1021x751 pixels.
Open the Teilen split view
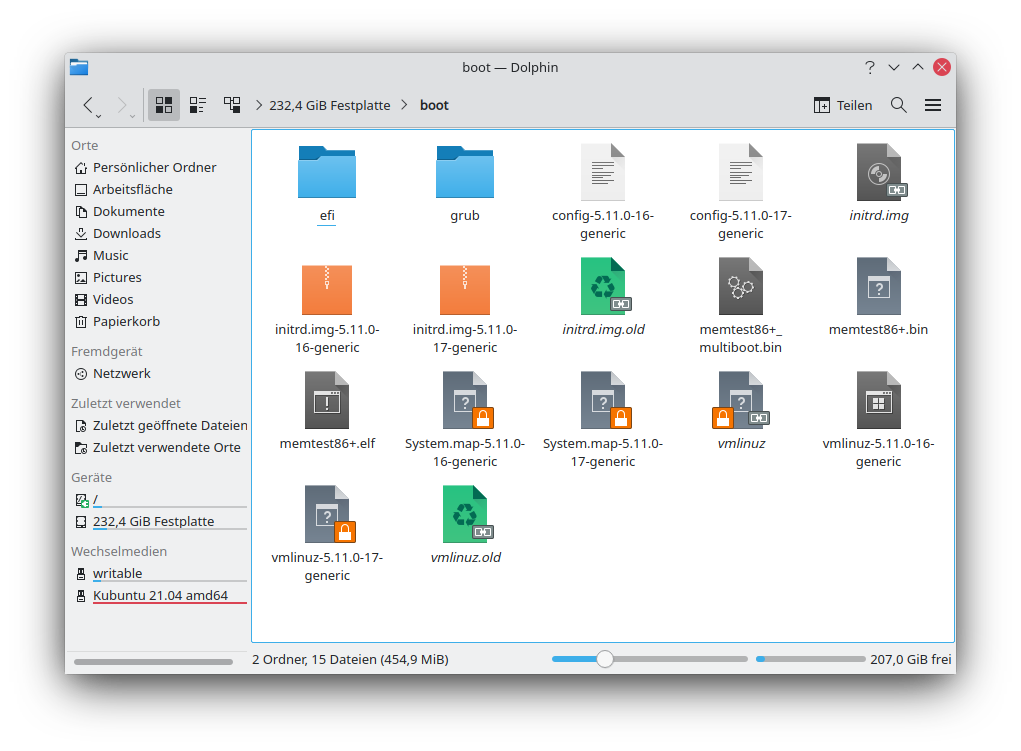pos(843,105)
